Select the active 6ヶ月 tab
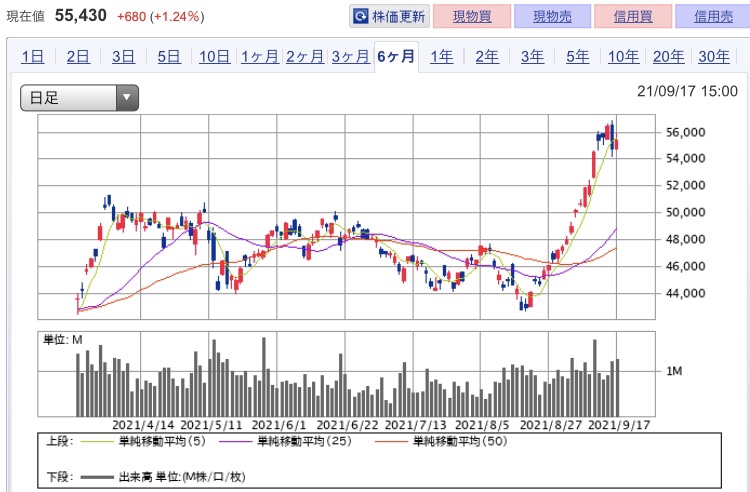Viewport: 750px width, 492px height. [x=396, y=56]
